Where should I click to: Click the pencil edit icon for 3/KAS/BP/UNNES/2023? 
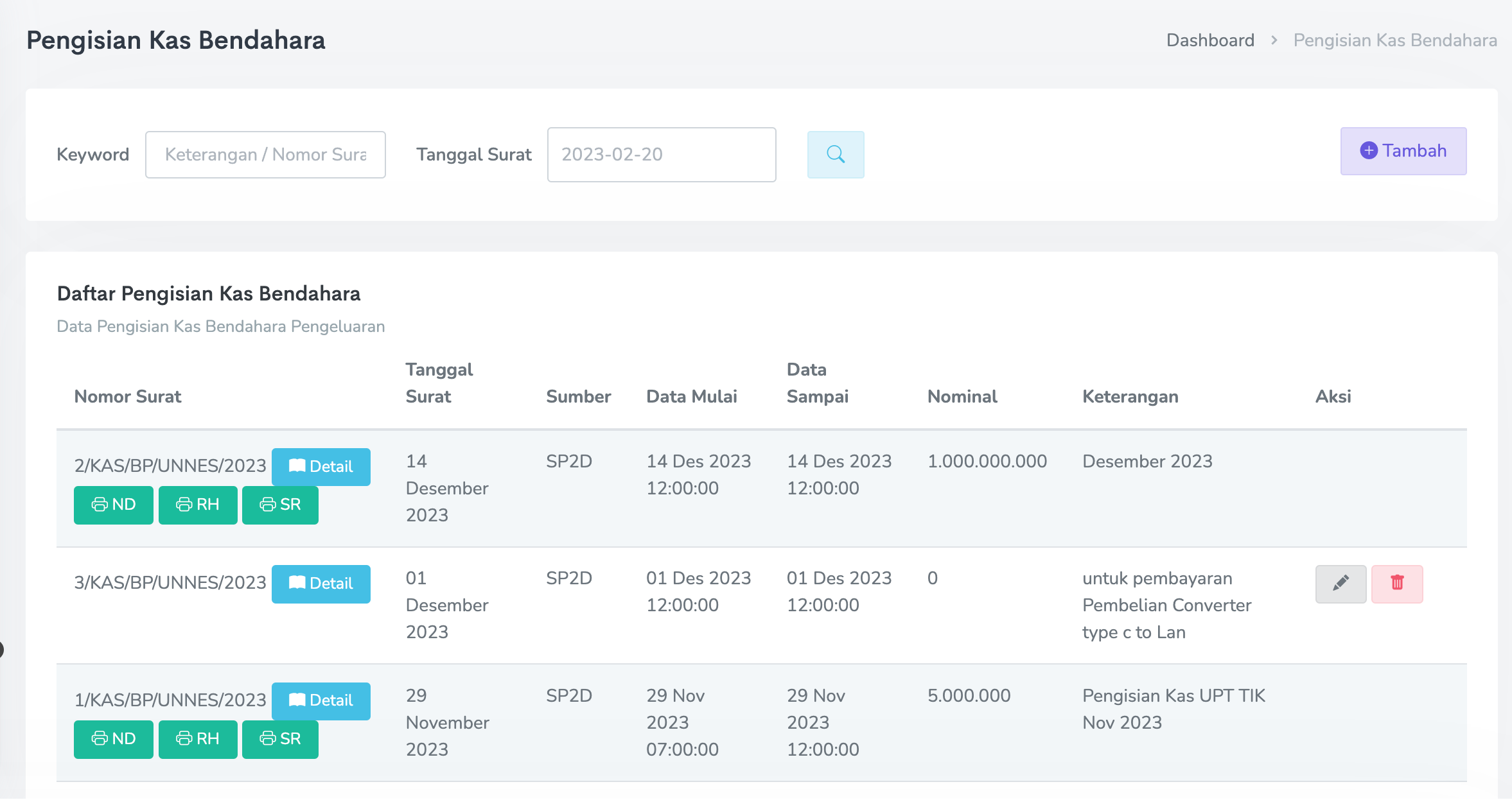point(1340,584)
